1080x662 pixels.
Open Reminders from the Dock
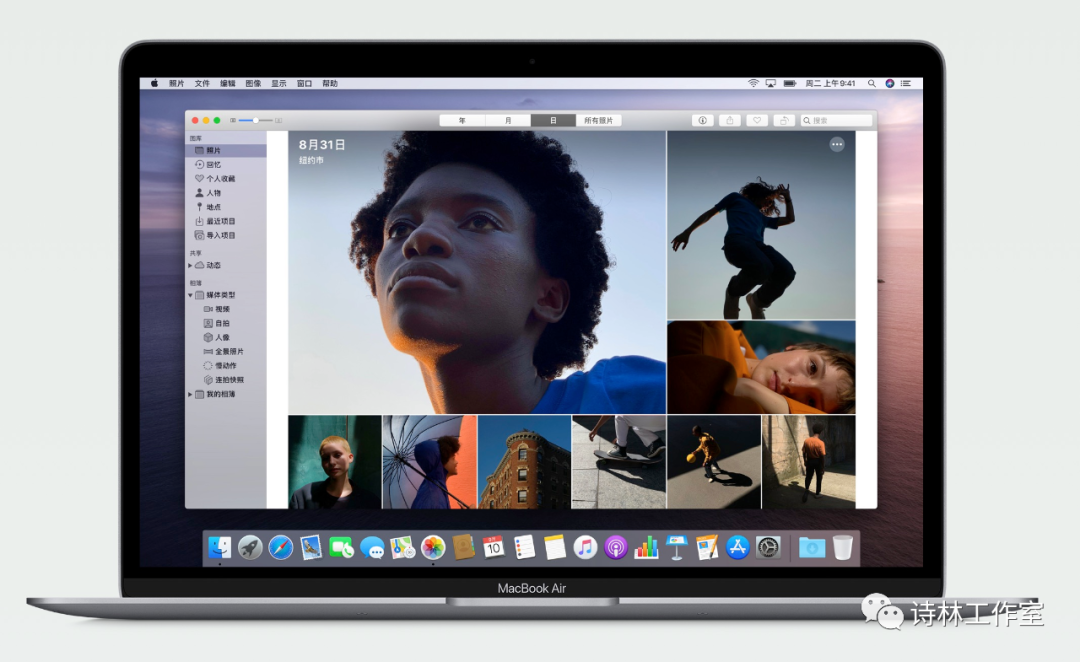tap(524, 548)
